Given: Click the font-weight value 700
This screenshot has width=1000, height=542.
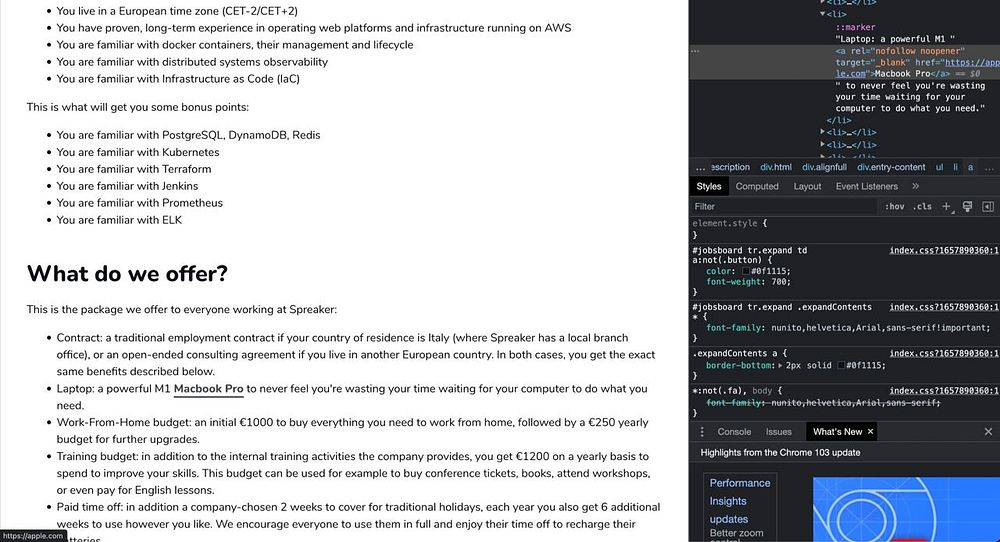Looking at the screenshot, I should (x=779, y=282).
